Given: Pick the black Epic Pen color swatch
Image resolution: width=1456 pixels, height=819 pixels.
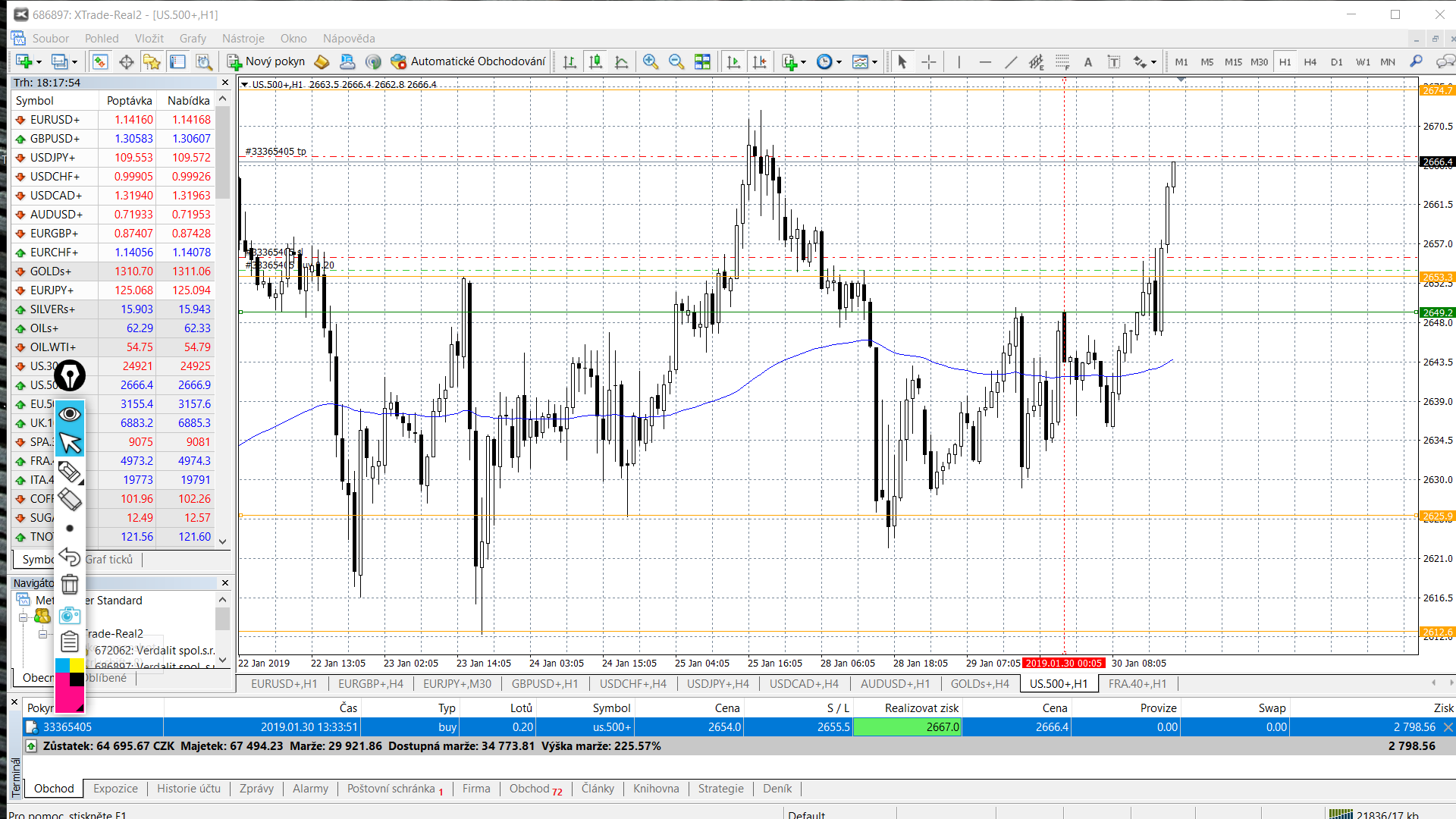Looking at the screenshot, I should pos(77,680).
